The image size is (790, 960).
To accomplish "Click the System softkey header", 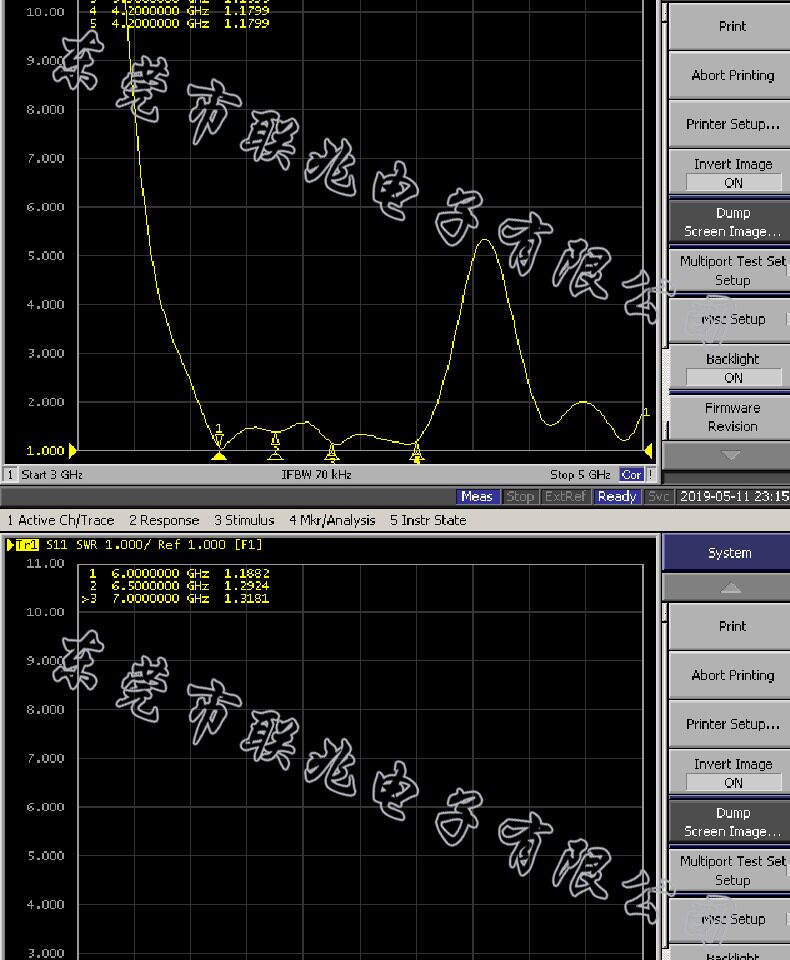I will [x=727, y=553].
